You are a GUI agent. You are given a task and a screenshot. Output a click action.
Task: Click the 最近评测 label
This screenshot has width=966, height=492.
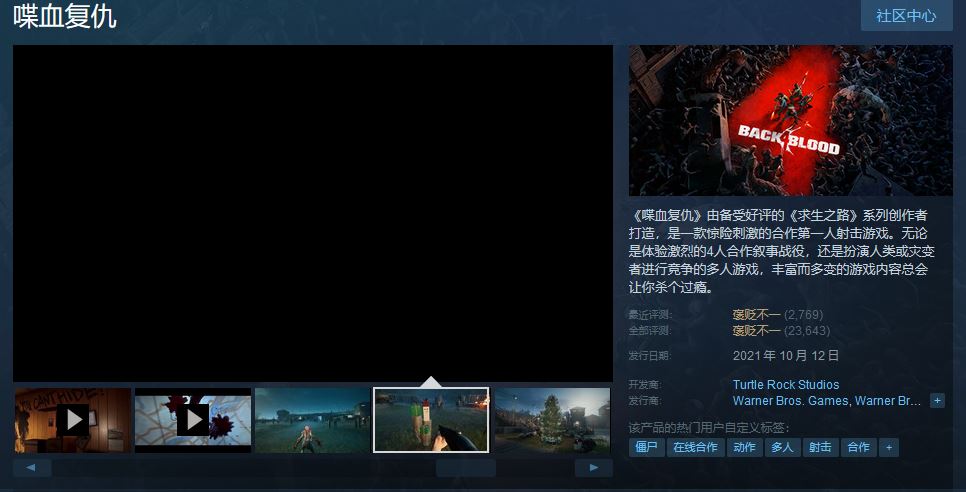tap(651, 315)
